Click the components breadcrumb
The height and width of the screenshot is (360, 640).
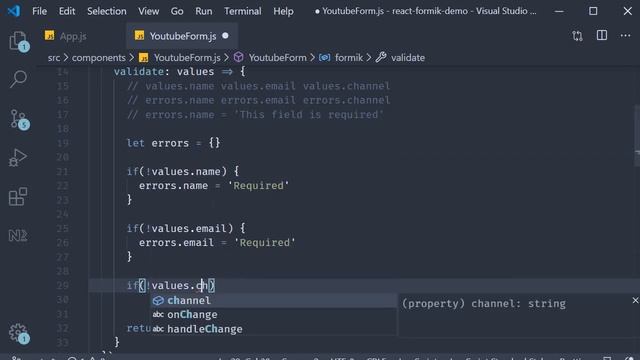click(98, 58)
